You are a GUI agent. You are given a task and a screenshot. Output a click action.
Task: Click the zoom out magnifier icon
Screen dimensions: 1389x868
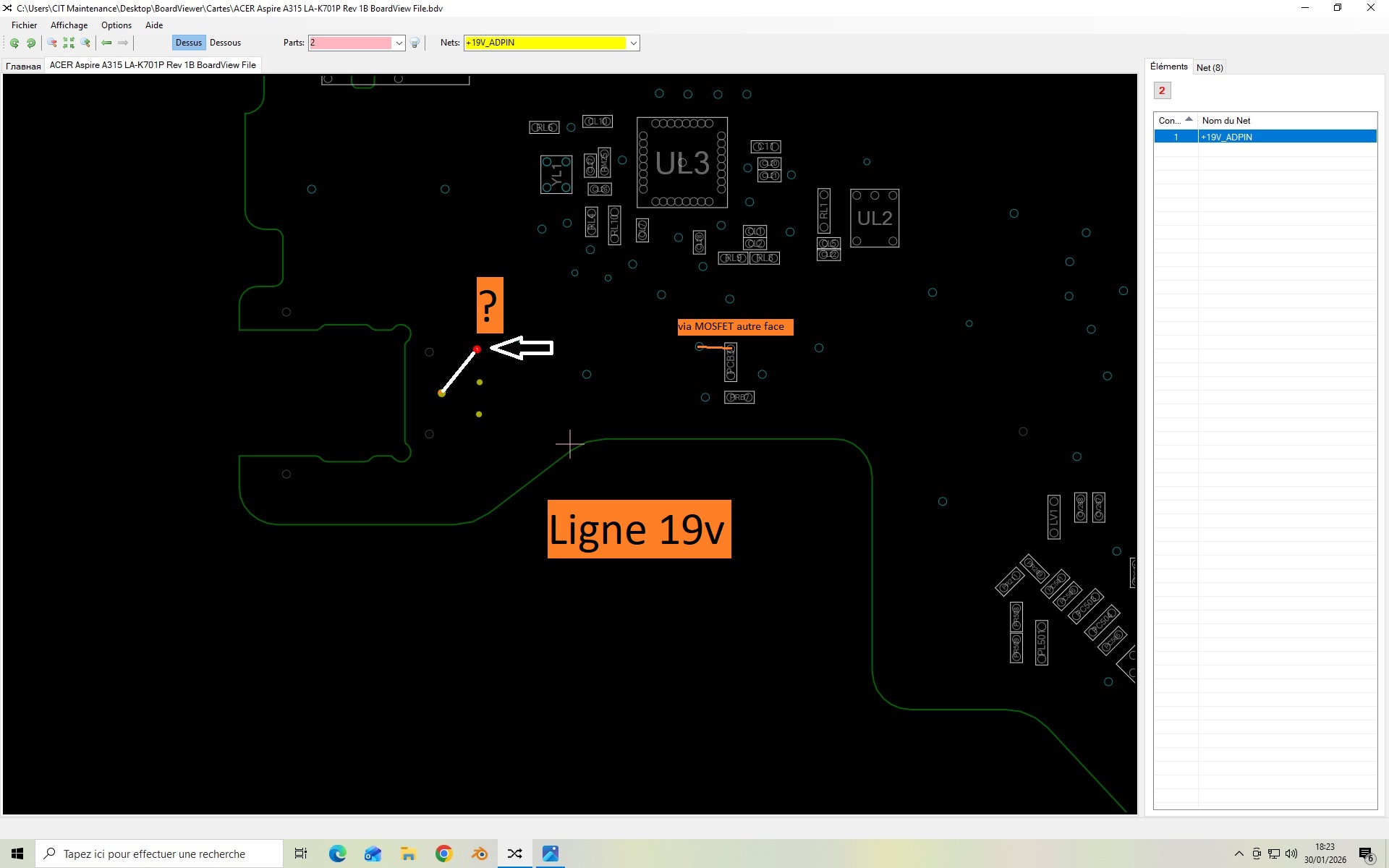(52, 43)
